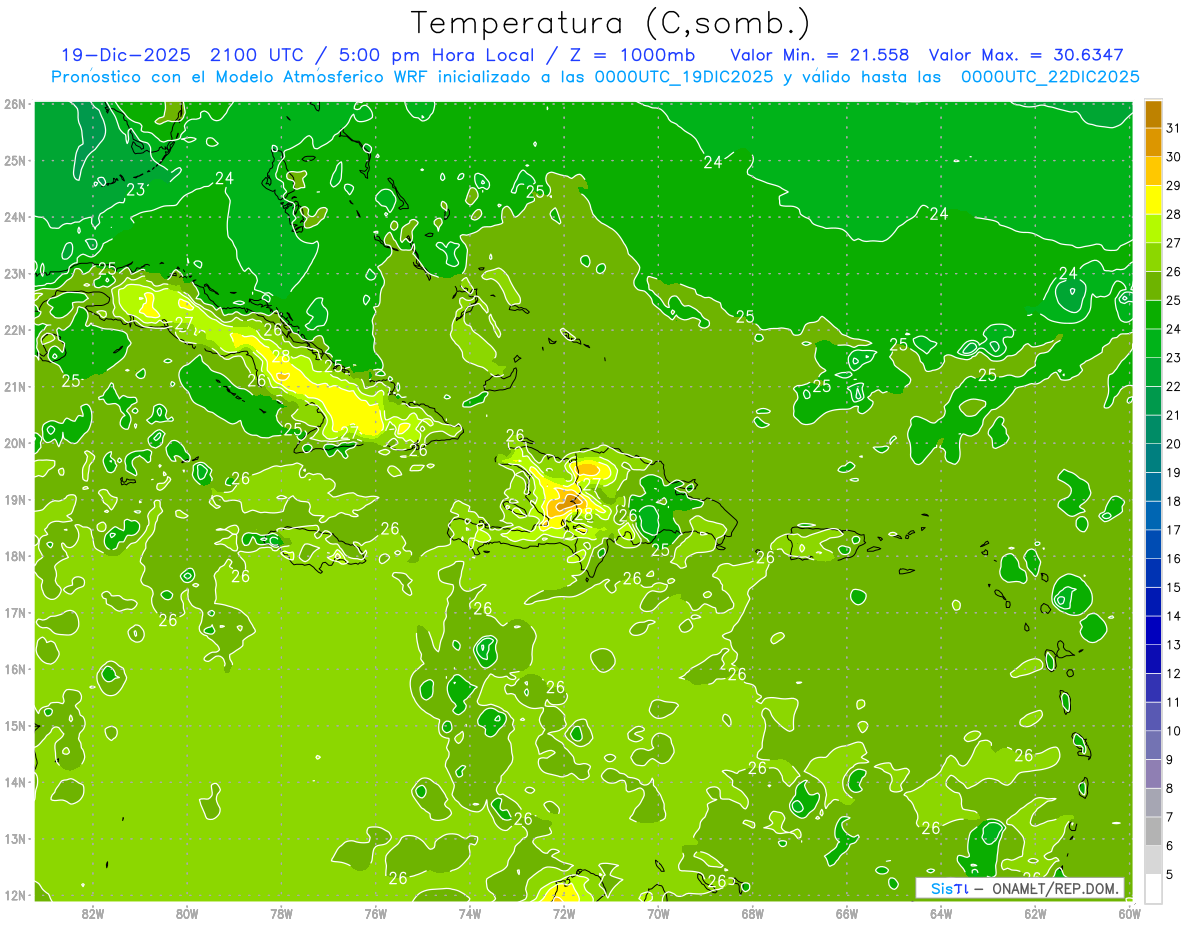Click the '23N' latitude axis label
This screenshot has width=1200, height=927.
click(x=15, y=273)
